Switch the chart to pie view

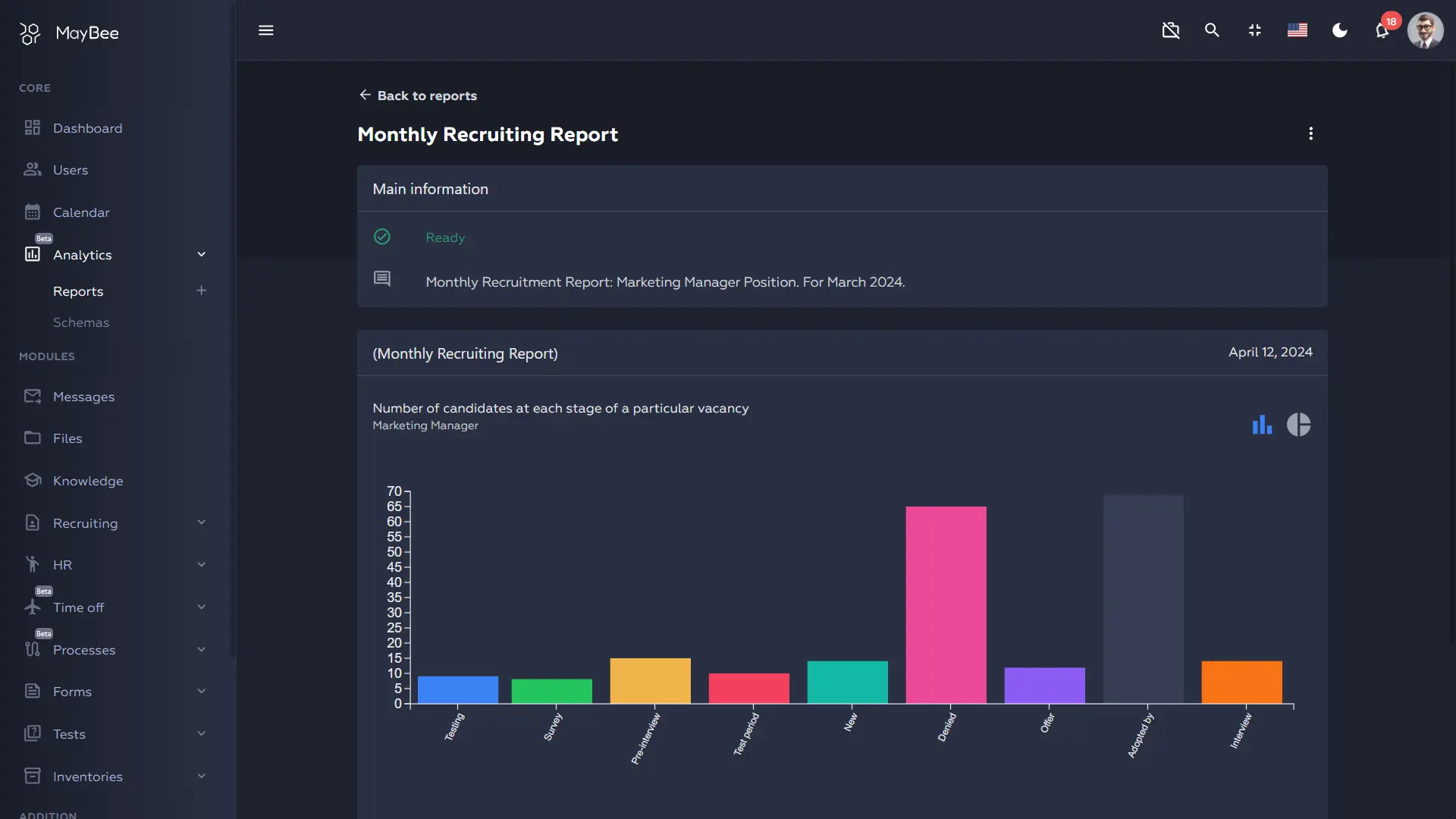click(x=1298, y=425)
